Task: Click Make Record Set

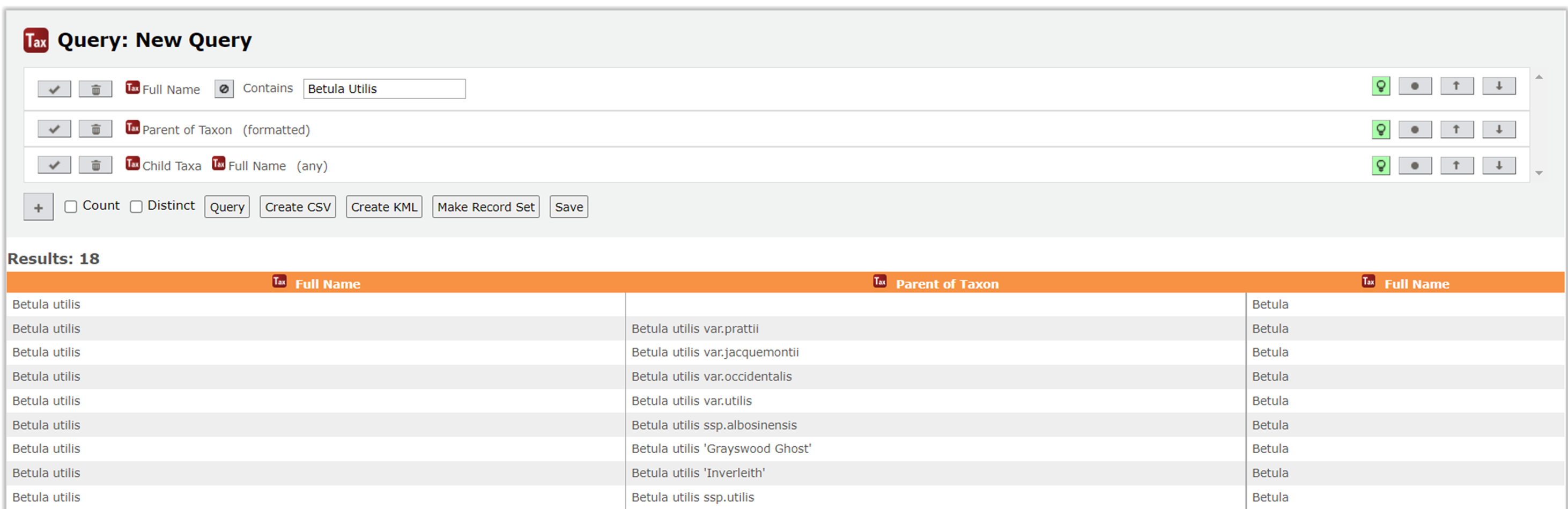Action: tap(485, 206)
